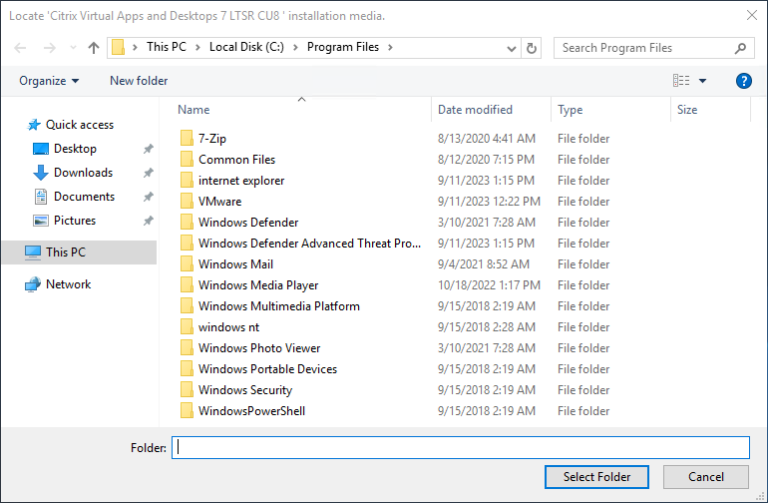Click the change view layout icon

682,81
